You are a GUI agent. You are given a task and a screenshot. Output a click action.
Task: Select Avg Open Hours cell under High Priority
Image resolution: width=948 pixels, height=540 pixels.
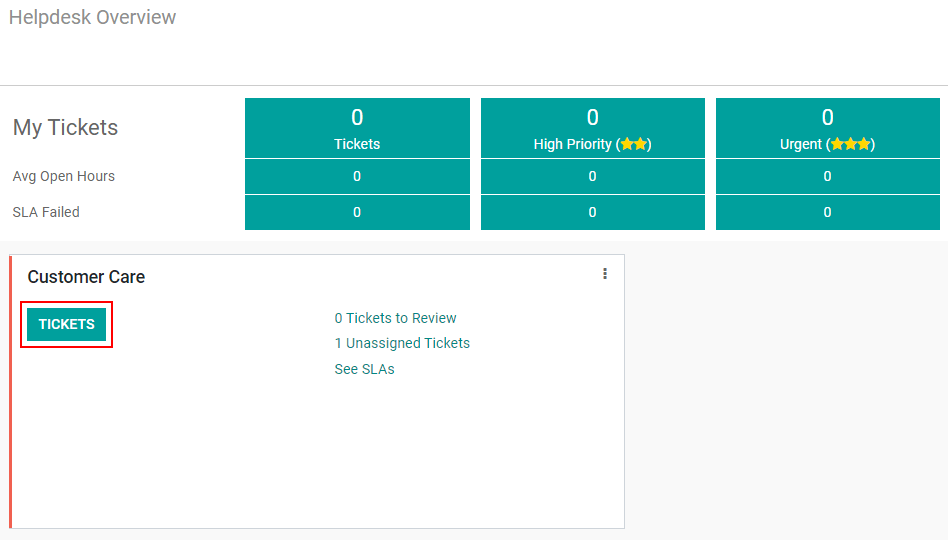click(x=592, y=177)
